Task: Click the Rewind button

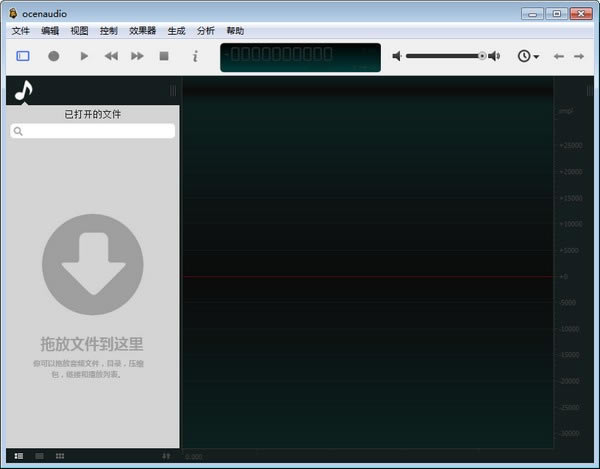Action: pos(111,57)
